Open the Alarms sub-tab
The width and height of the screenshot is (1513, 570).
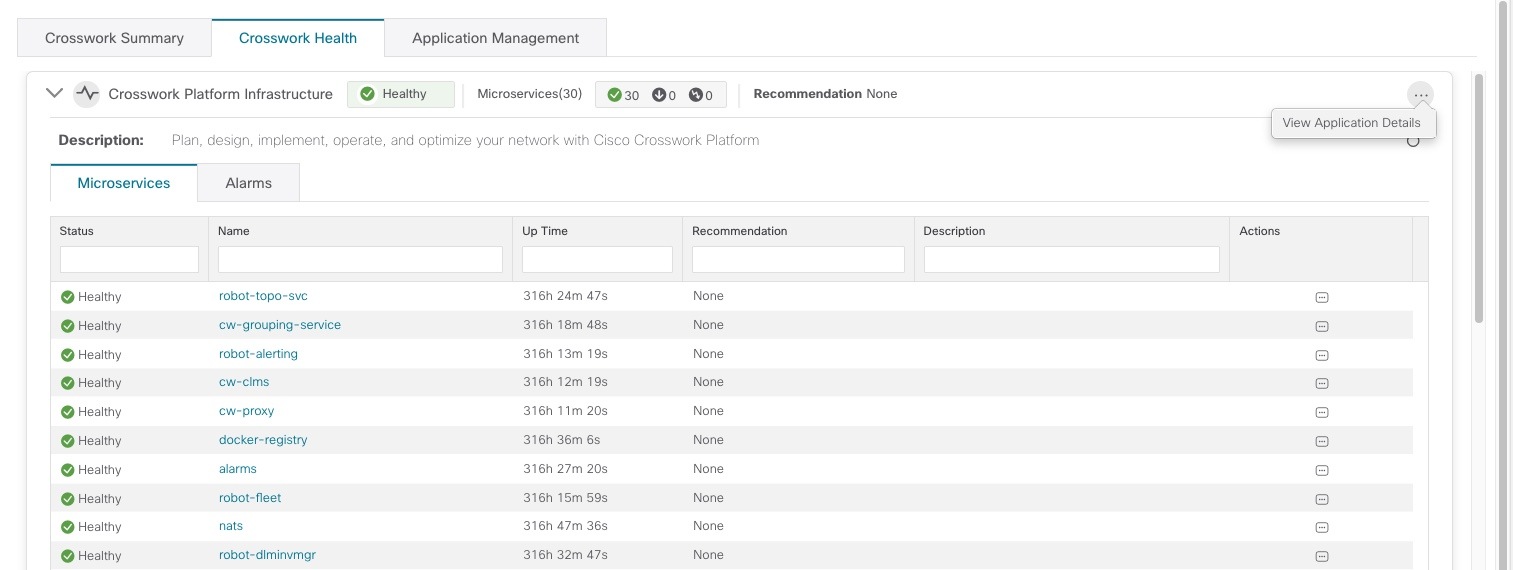pos(248,183)
